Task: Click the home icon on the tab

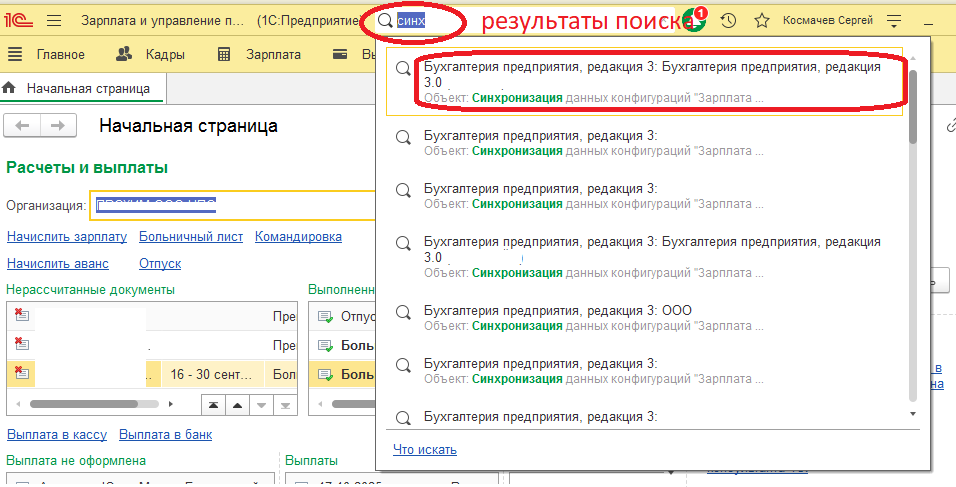Action: 9,88
